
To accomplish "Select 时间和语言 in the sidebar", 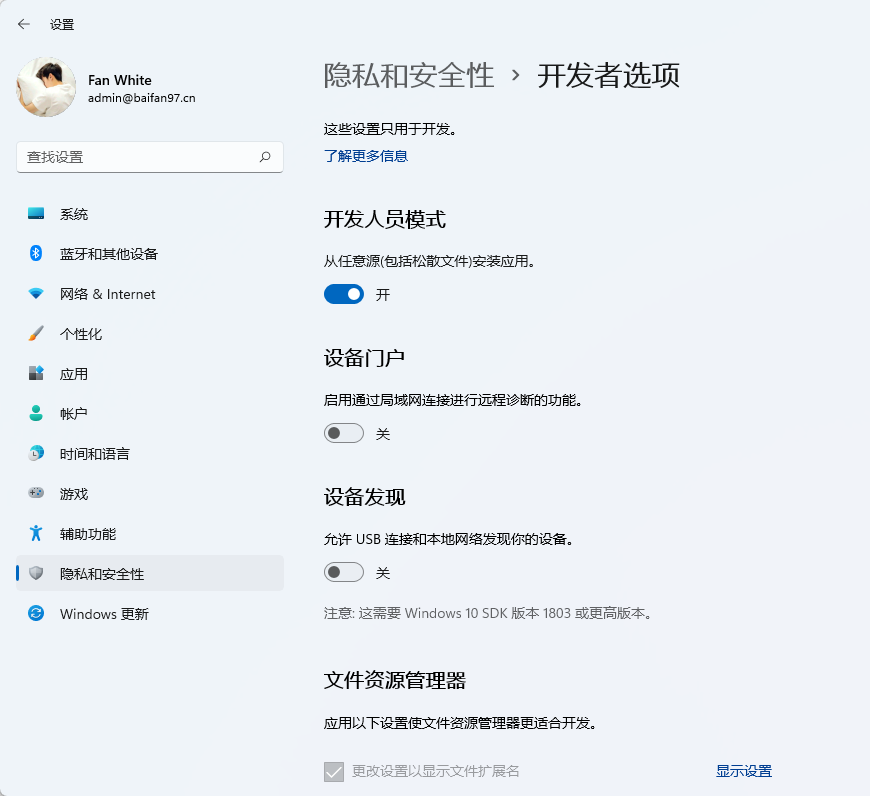I will pos(94,454).
